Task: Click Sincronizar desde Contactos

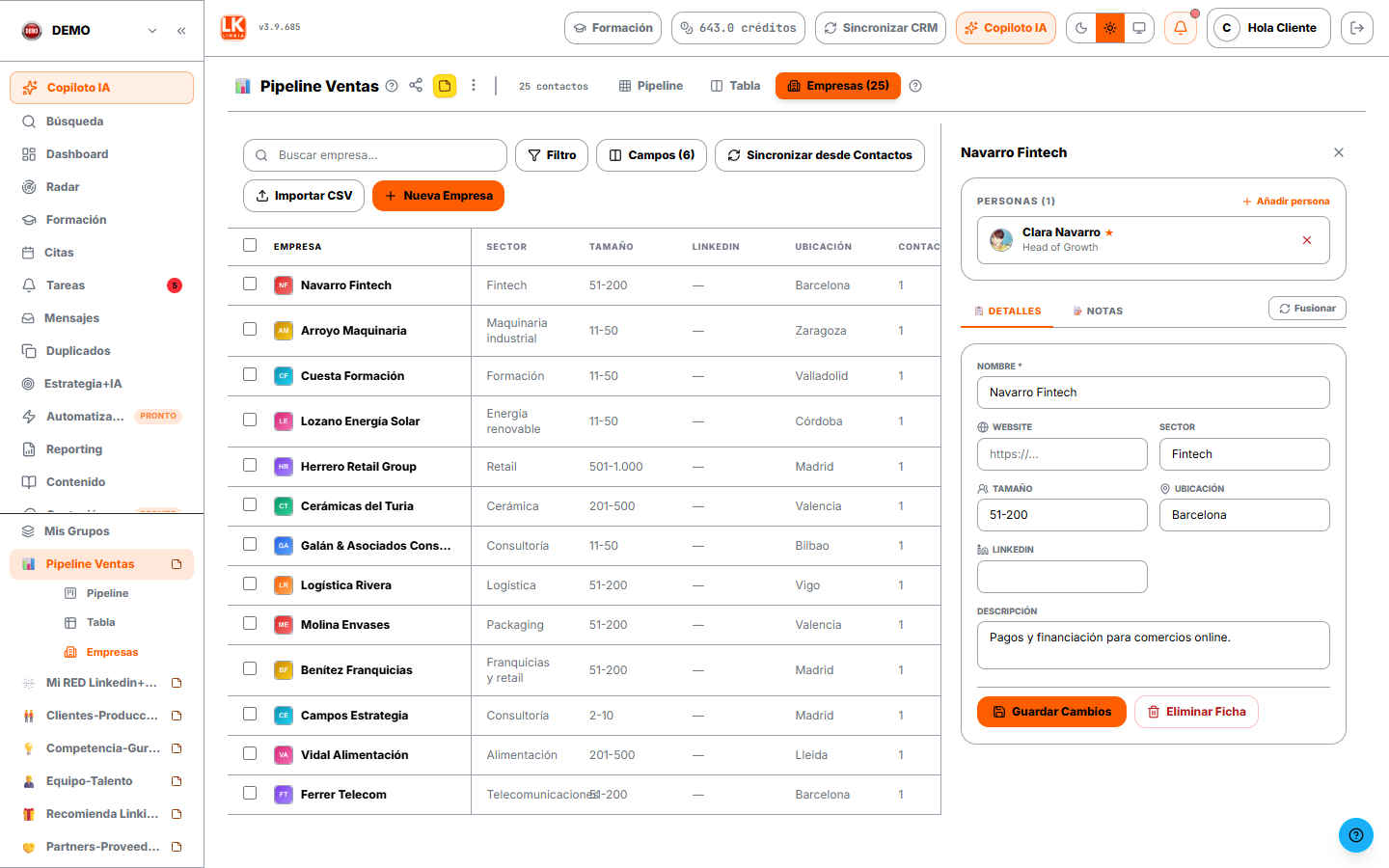Action: coord(820,155)
